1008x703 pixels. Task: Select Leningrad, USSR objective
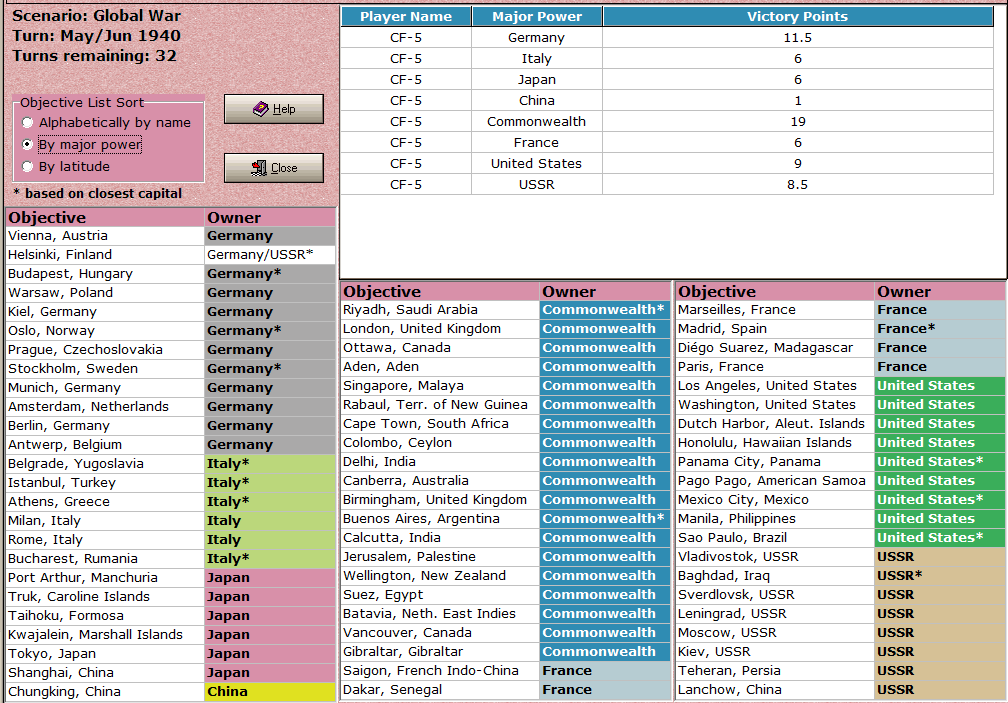[x=775, y=614]
